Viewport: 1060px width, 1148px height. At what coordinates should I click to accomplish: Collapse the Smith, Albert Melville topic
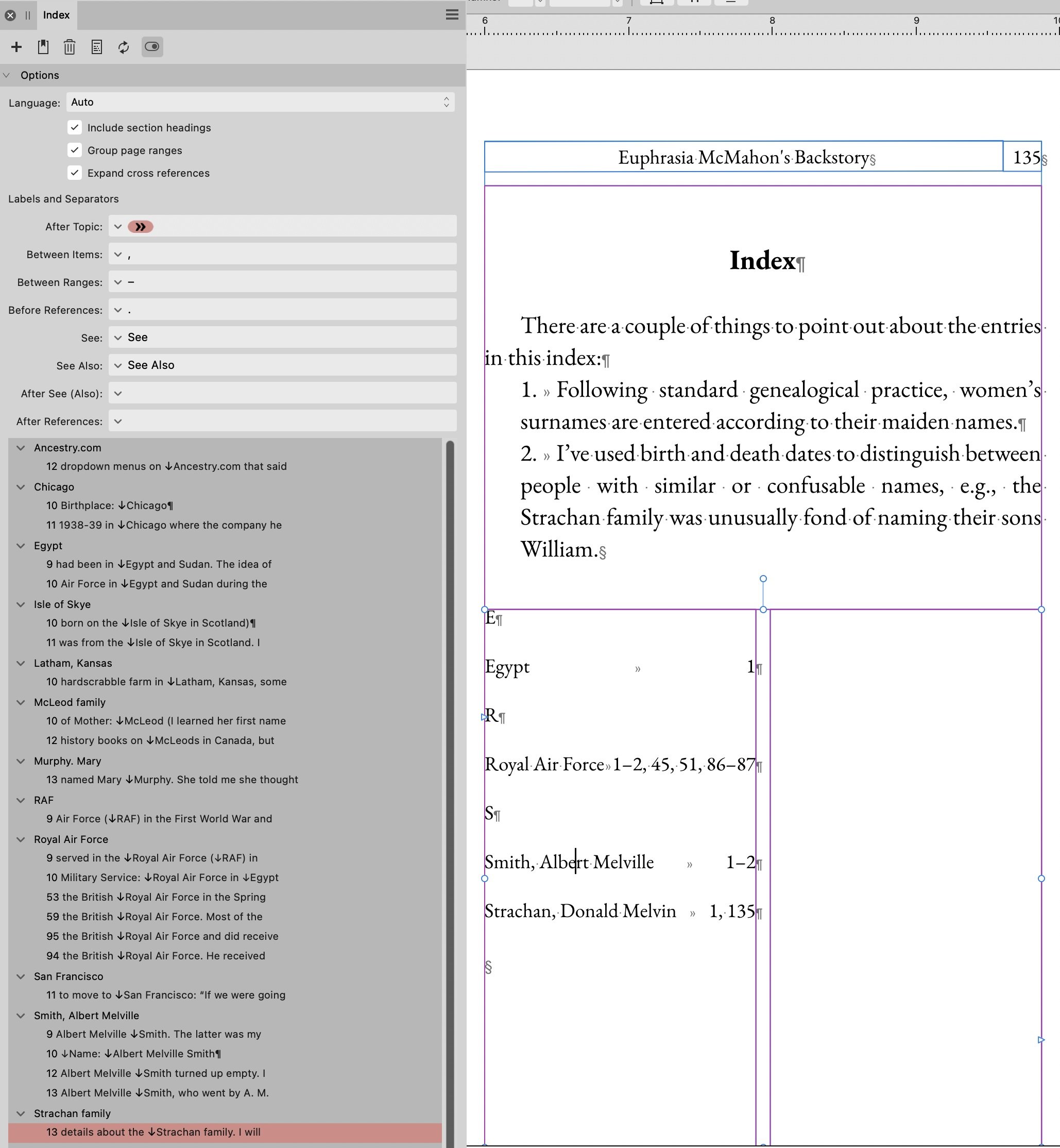pyautogui.click(x=21, y=1016)
